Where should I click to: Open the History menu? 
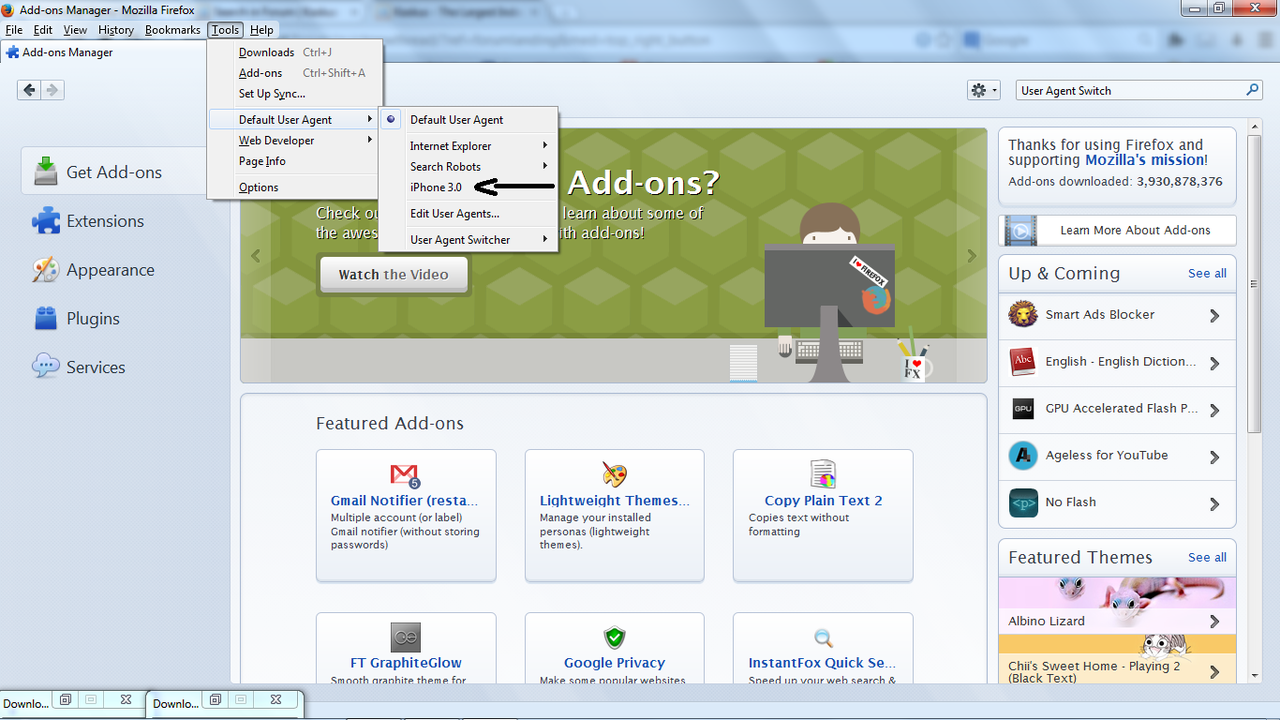tap(116, 30)
